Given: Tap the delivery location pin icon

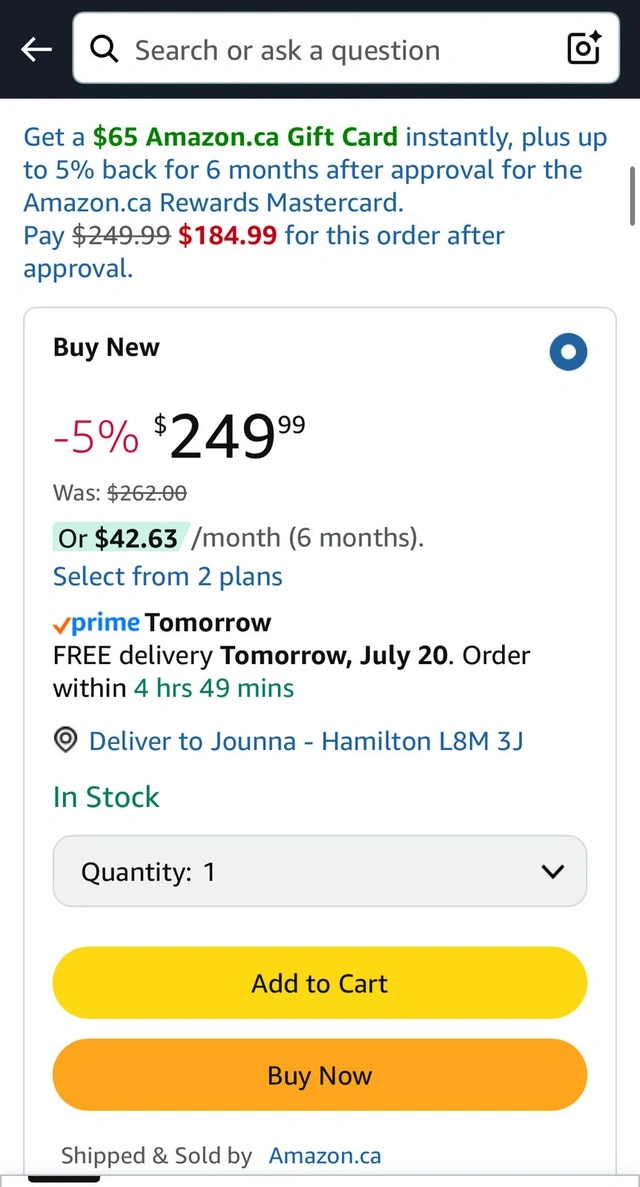Looking at the screenshot, I should pos(66,741).
